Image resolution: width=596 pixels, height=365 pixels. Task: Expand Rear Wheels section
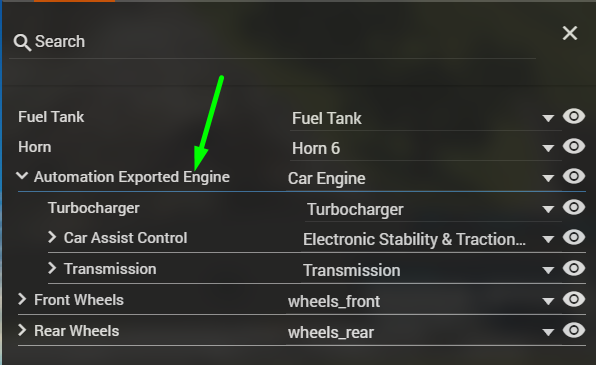click(x=22, y=330)
